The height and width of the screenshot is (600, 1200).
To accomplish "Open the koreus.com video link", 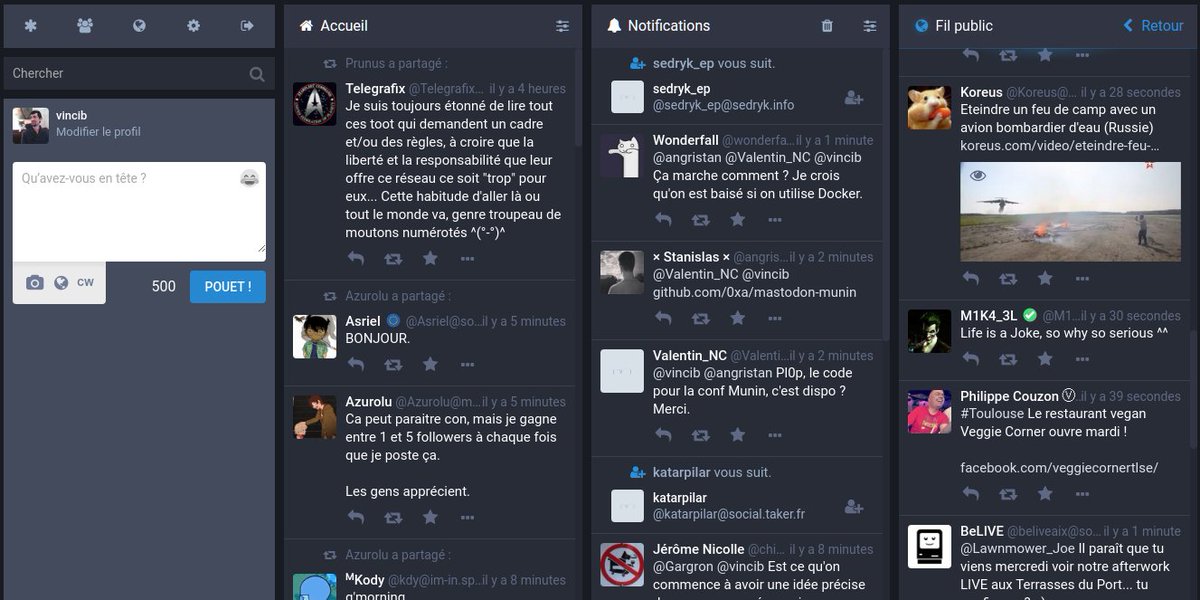I will pyautogui.click(x=1060, y=146).
